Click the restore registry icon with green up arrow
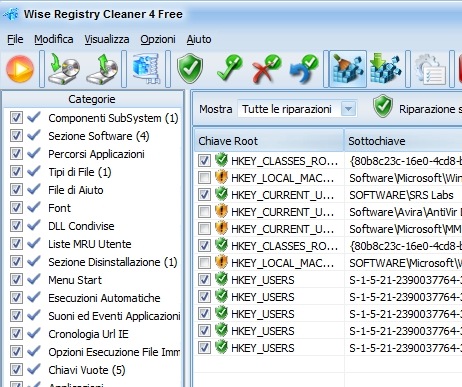 102,69
